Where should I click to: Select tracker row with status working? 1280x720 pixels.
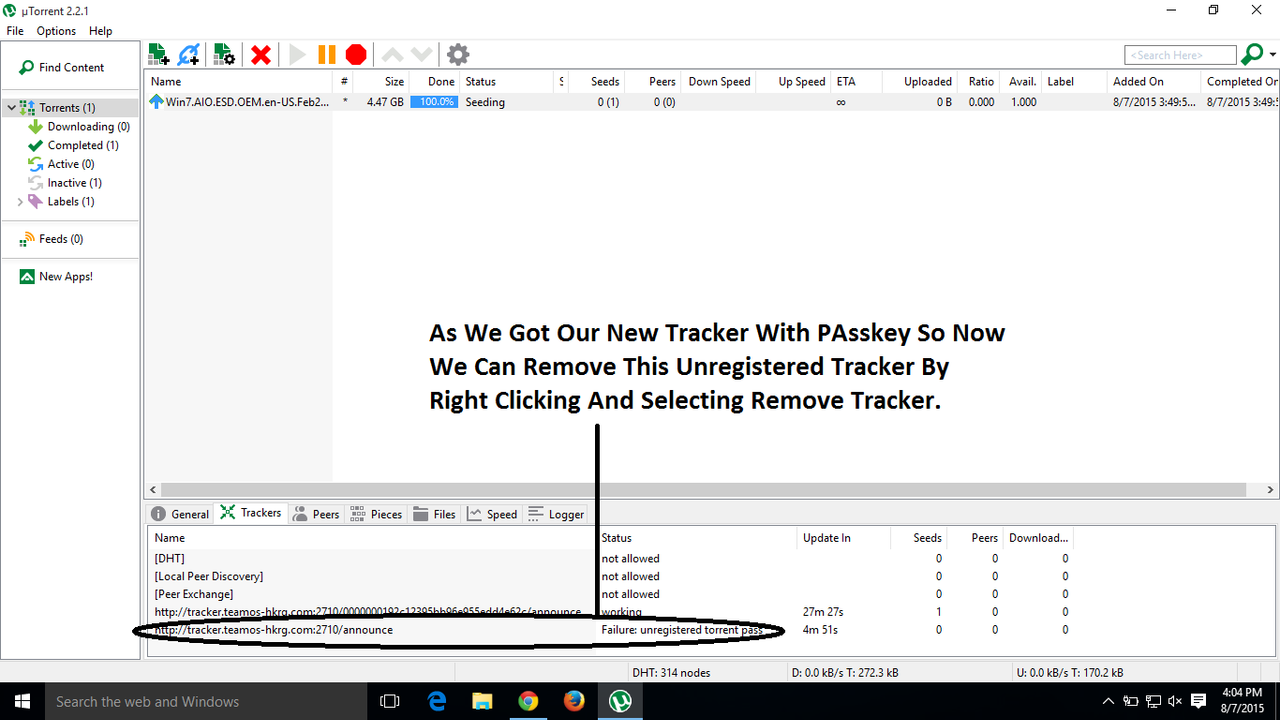[x=611, y=612]
